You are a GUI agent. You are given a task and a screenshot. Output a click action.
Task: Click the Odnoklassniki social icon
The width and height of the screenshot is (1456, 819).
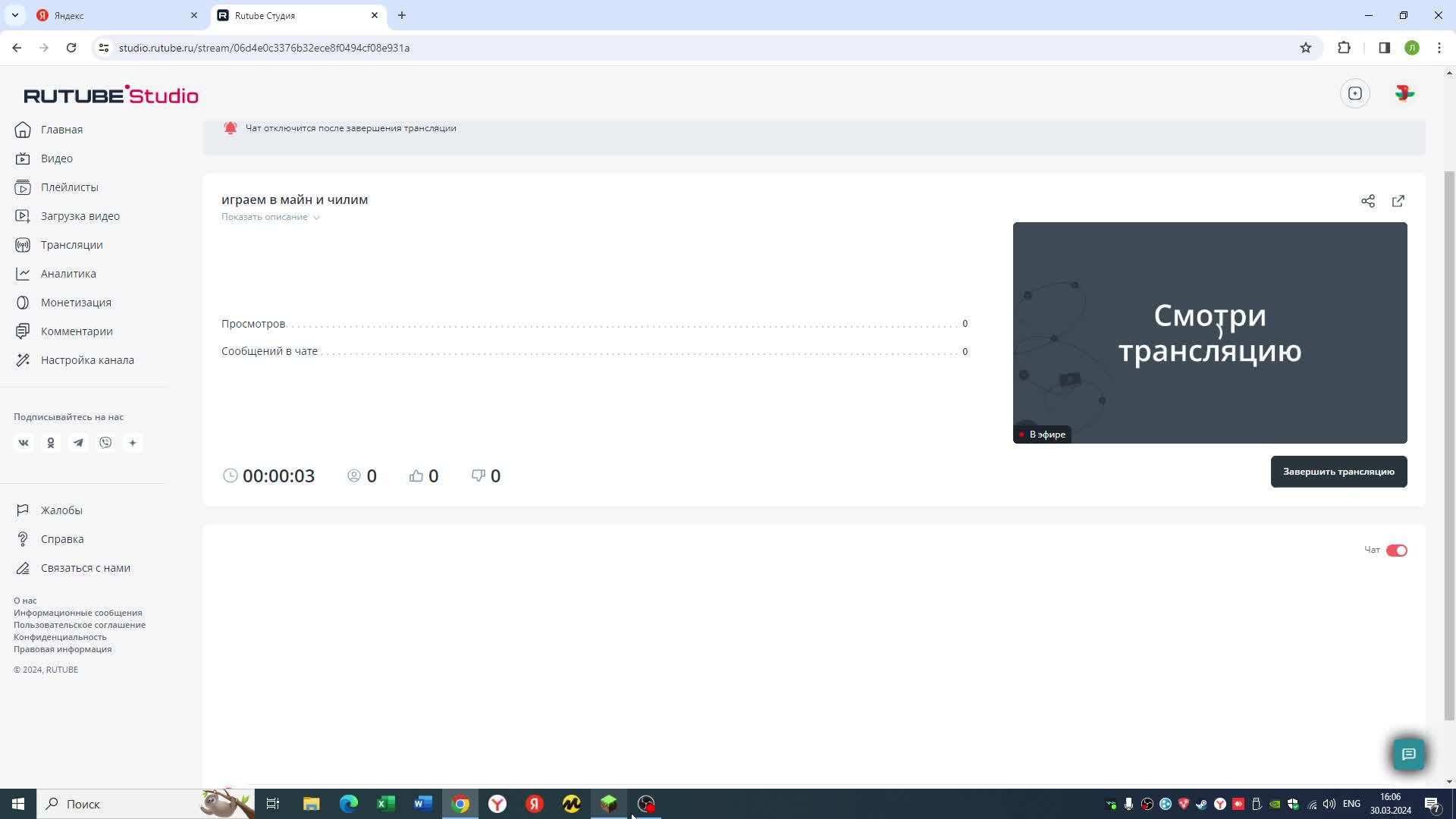coord(51,443)
